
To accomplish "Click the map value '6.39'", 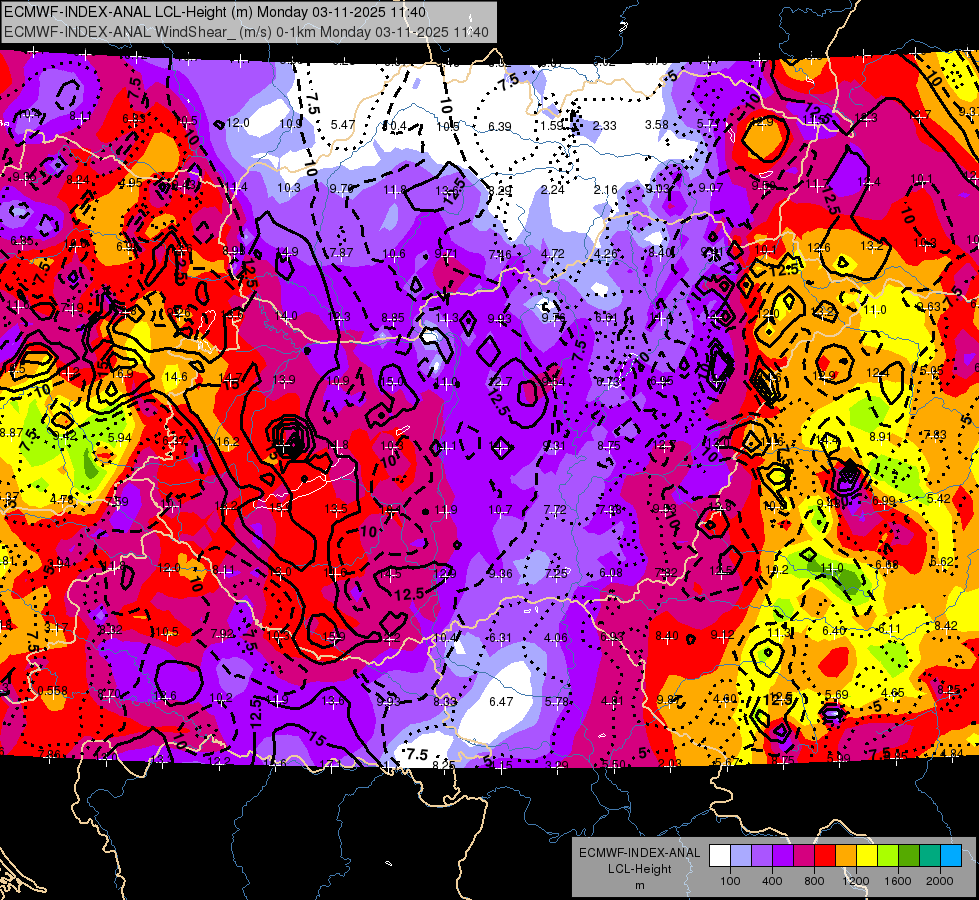I will 499,126.
